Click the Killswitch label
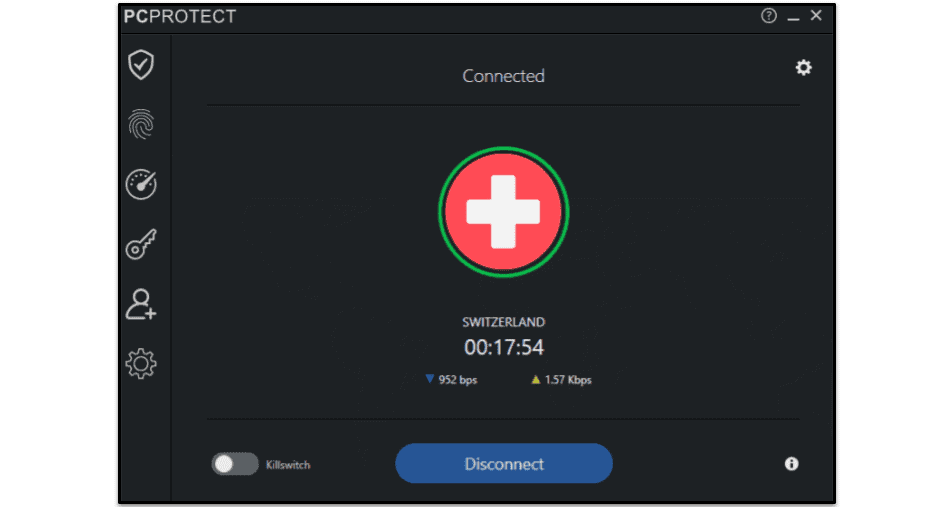Image resolution: width=952 pixels, height=507 pixels. (288, 465)
